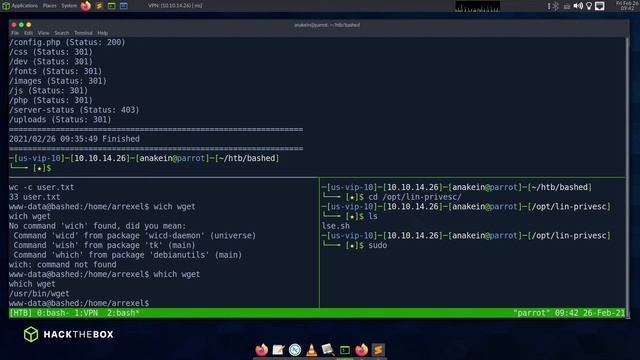Open the volume control speaker icon
Screen dimensions: 640x360
click(x=578, y=6)
